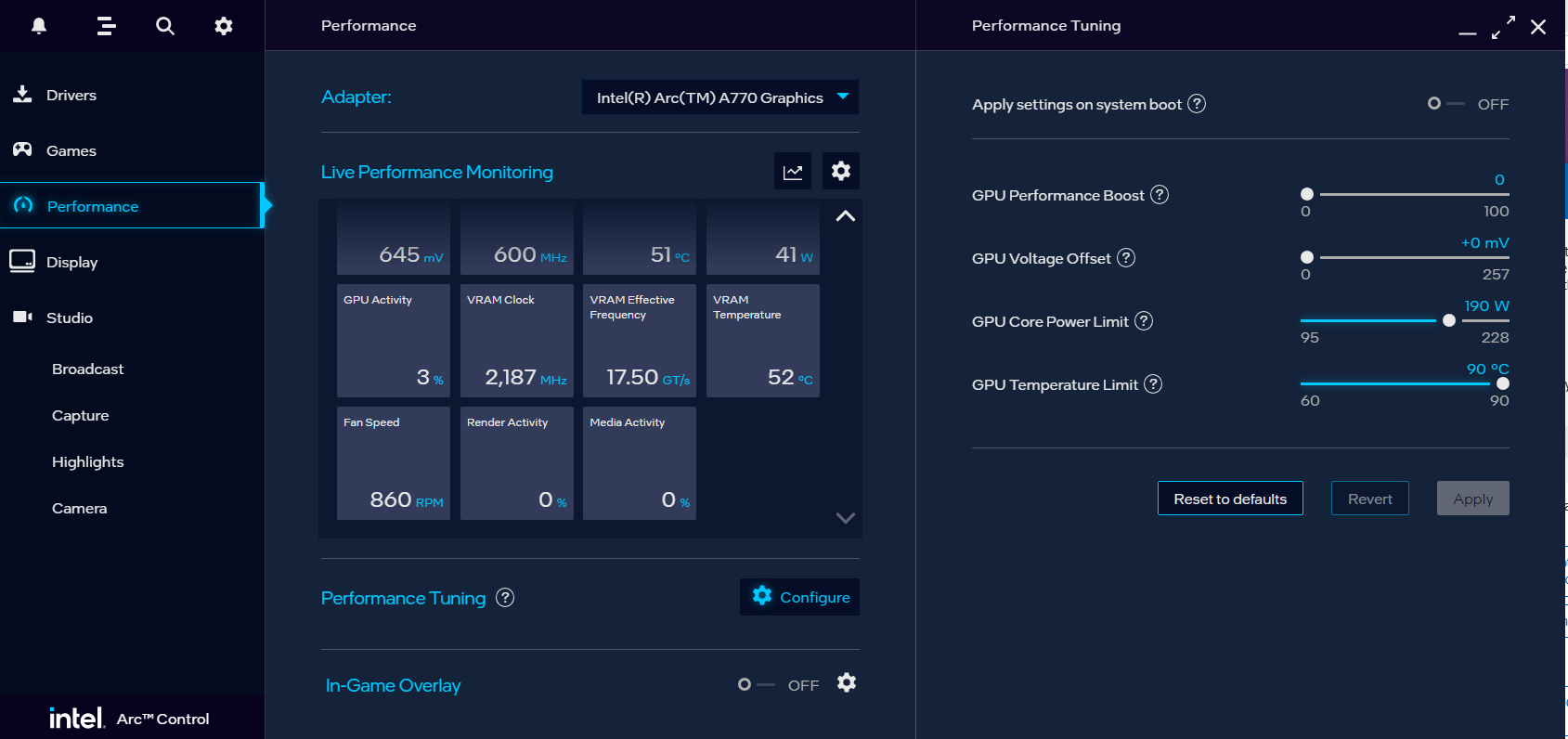Click the GPU Voltage Offset slider handle
The height and width of the screenshot is (739, 1568).
pos(1307,257)
